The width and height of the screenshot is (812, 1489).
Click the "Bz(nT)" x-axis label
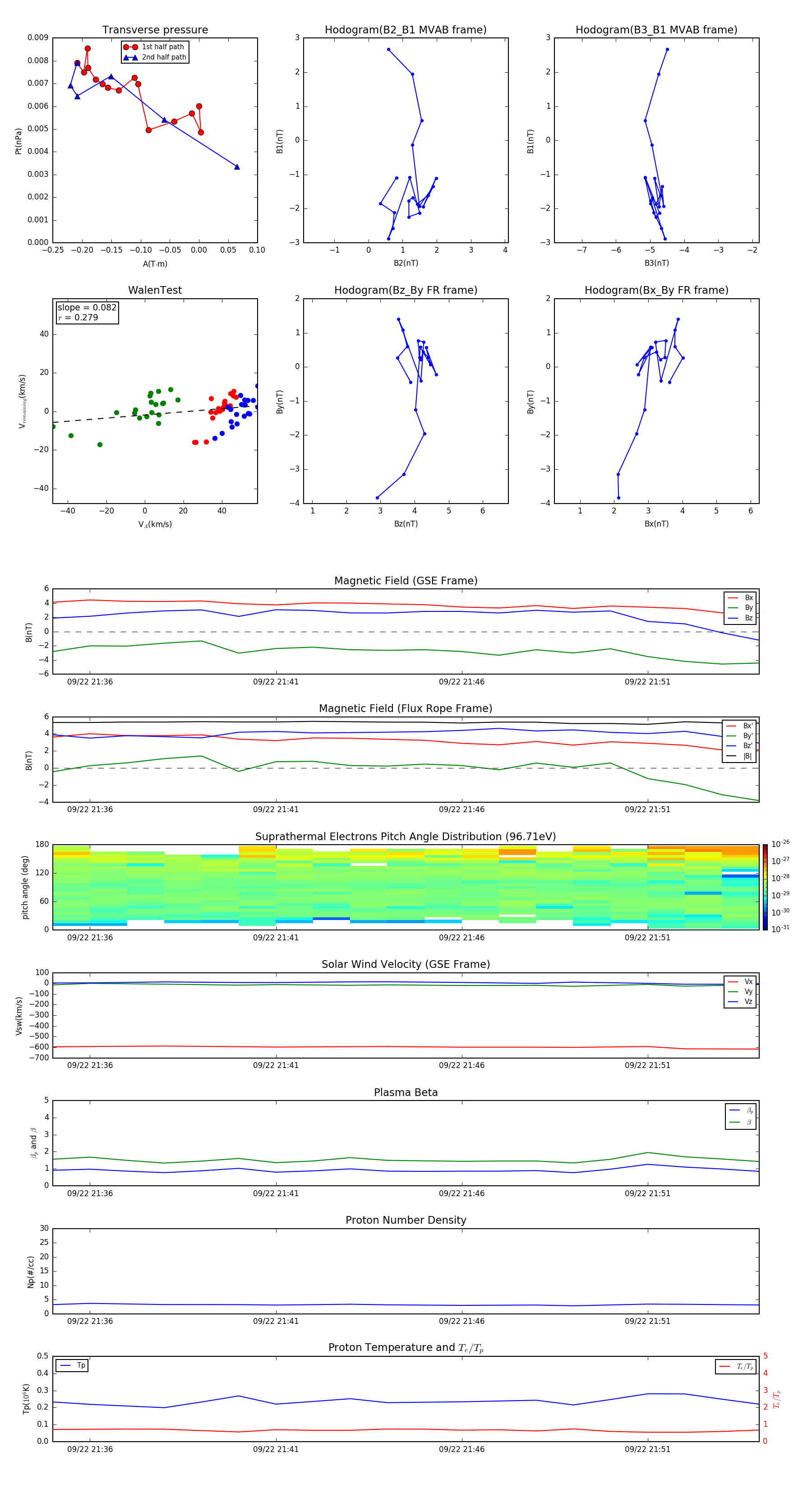point(406,524)
